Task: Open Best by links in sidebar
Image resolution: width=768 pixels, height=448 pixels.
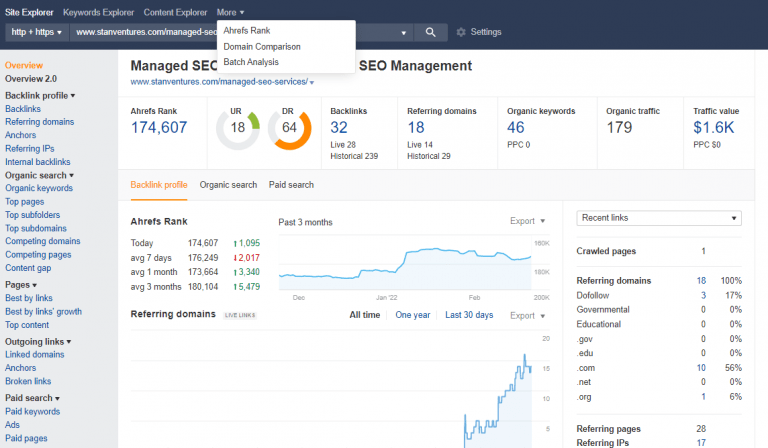Action: pyautogui.click(x=28, y=298)
